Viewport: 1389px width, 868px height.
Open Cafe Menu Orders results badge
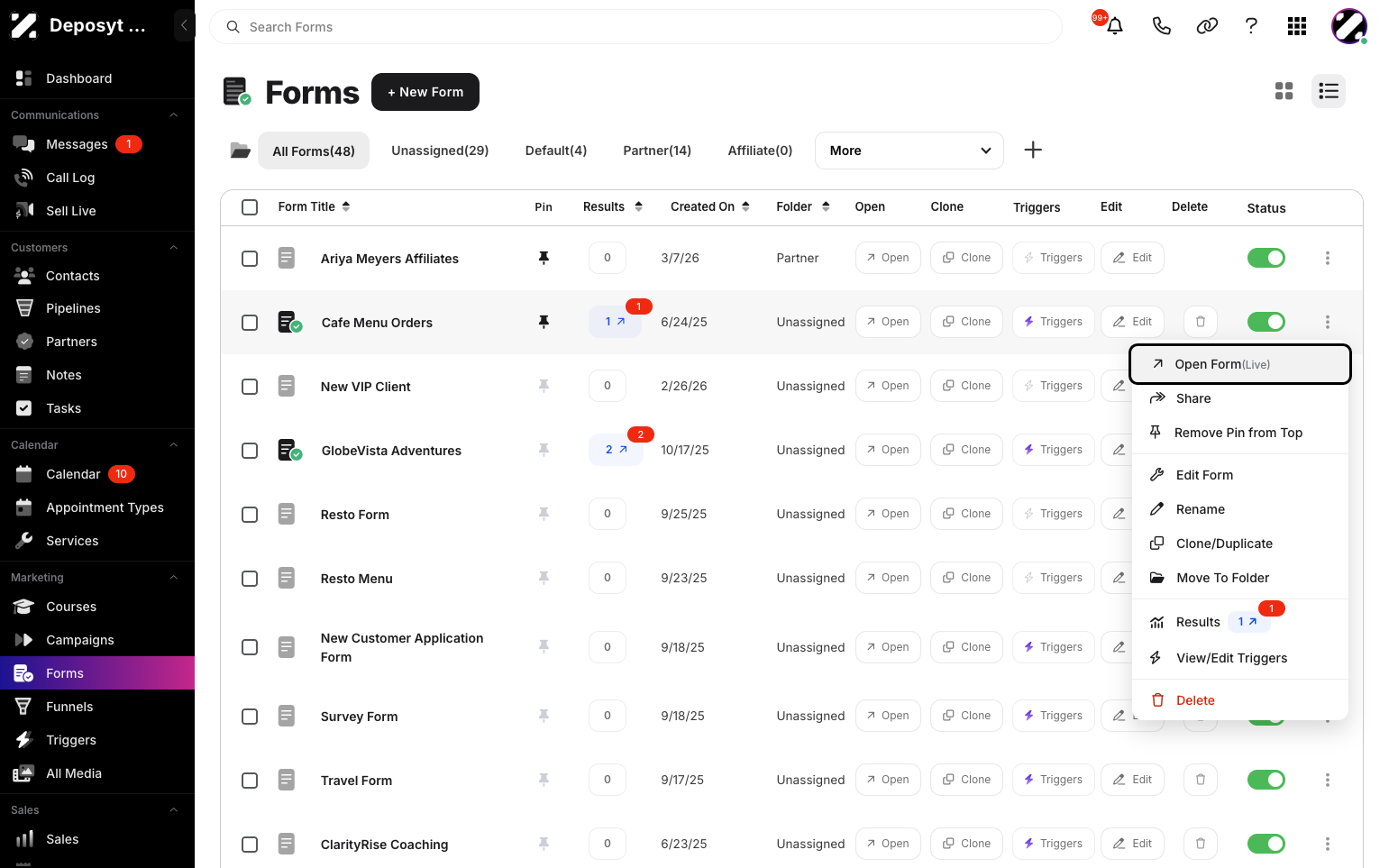[x=616, y=322]
